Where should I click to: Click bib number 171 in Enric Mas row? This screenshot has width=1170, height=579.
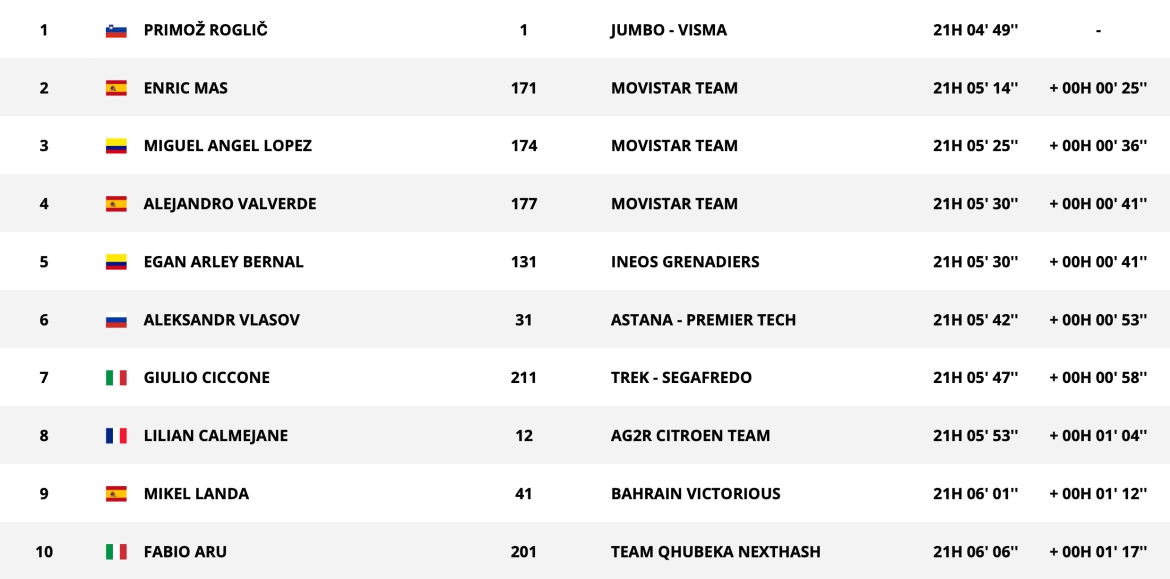click(x=523, y=88)
